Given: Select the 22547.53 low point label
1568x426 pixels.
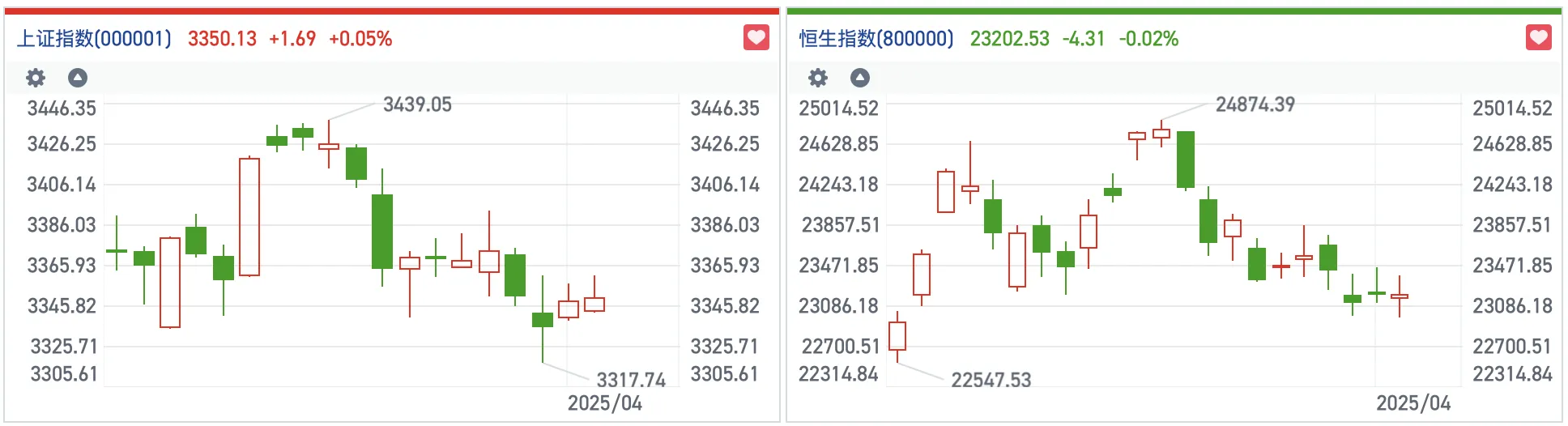Looking at the screenshot, I should [x=991, y=380].
